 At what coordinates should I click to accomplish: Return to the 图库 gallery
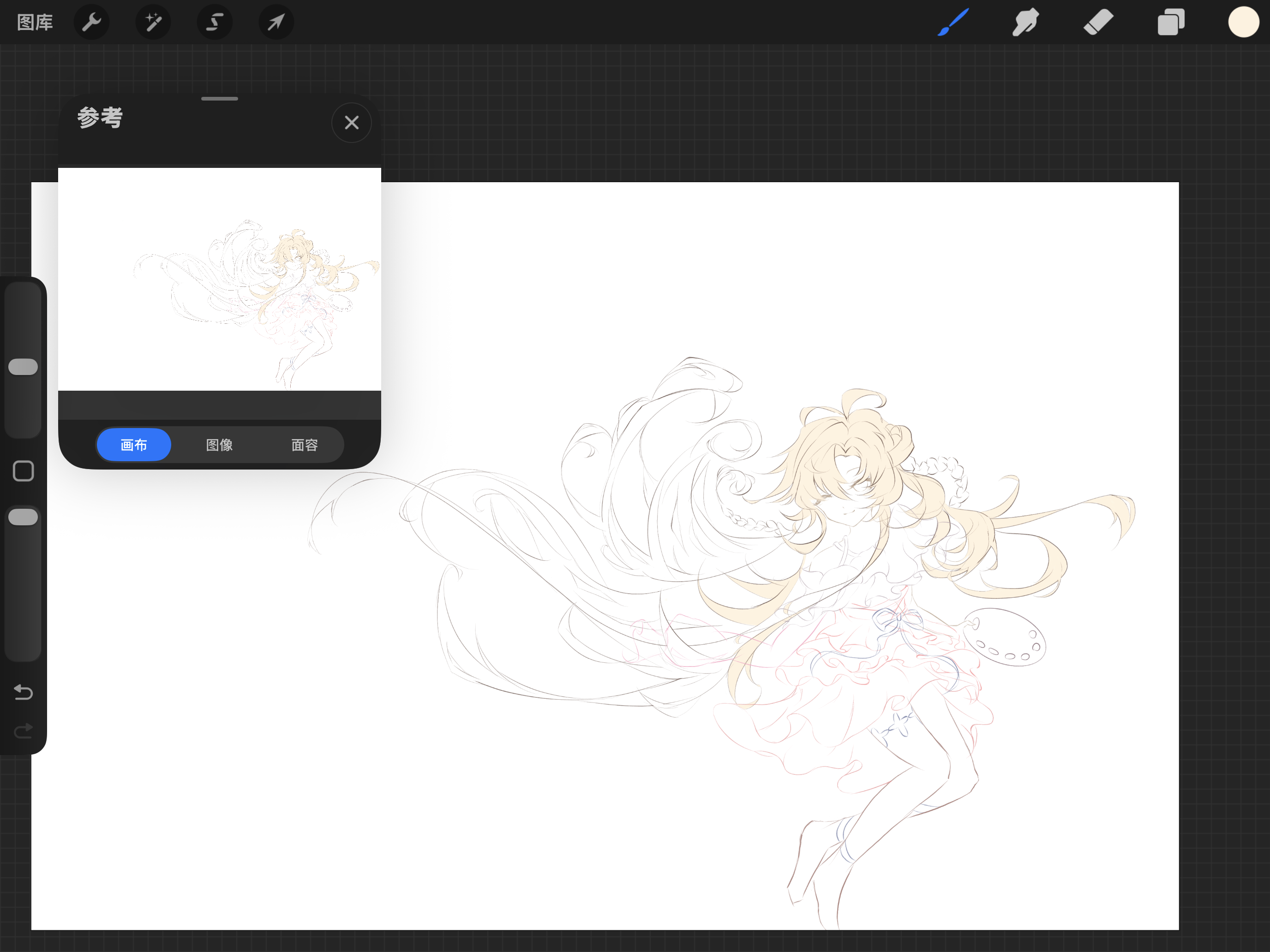35,23
